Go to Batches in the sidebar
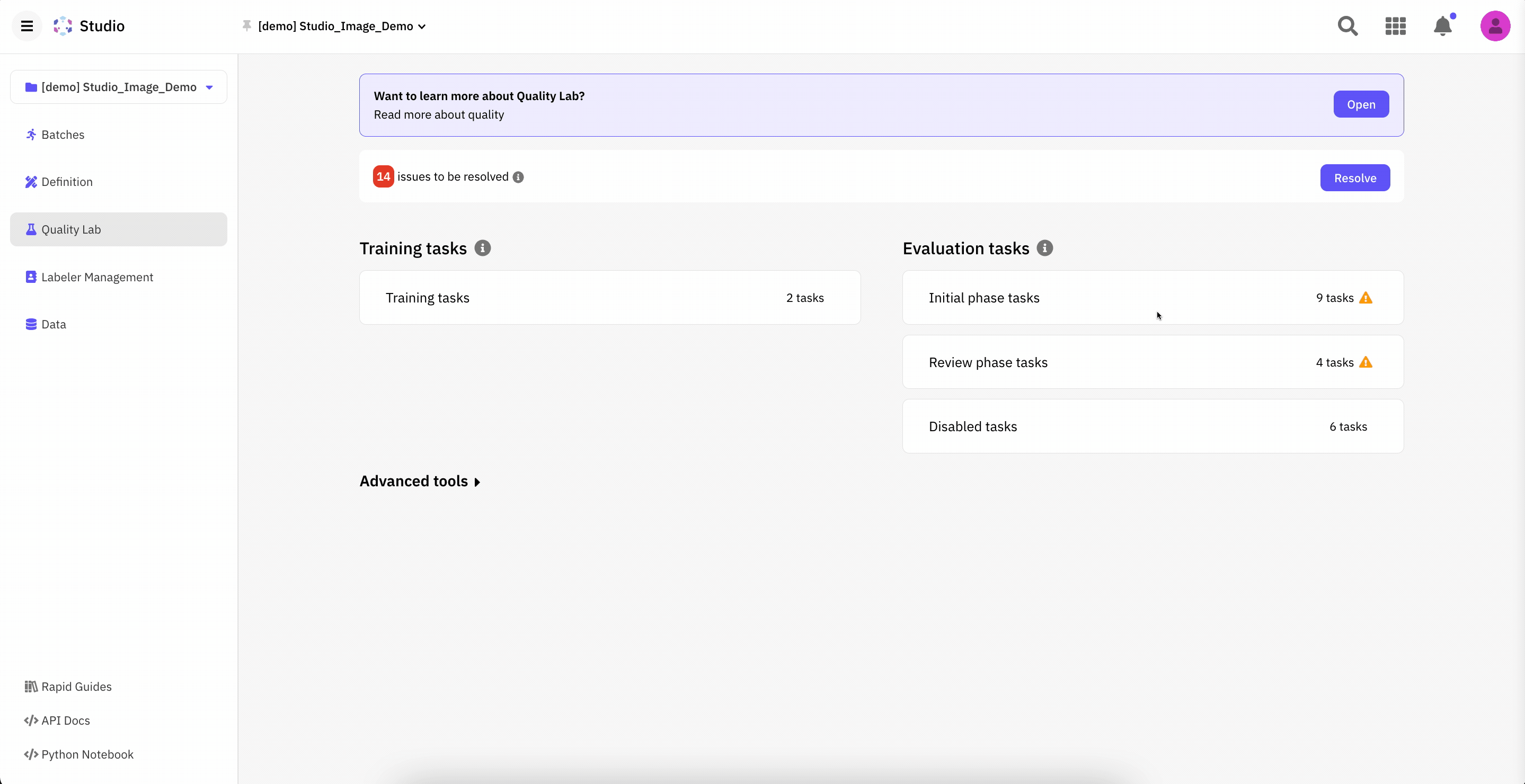The height and width of the screenshot is (784, 1525). point(63,135)
